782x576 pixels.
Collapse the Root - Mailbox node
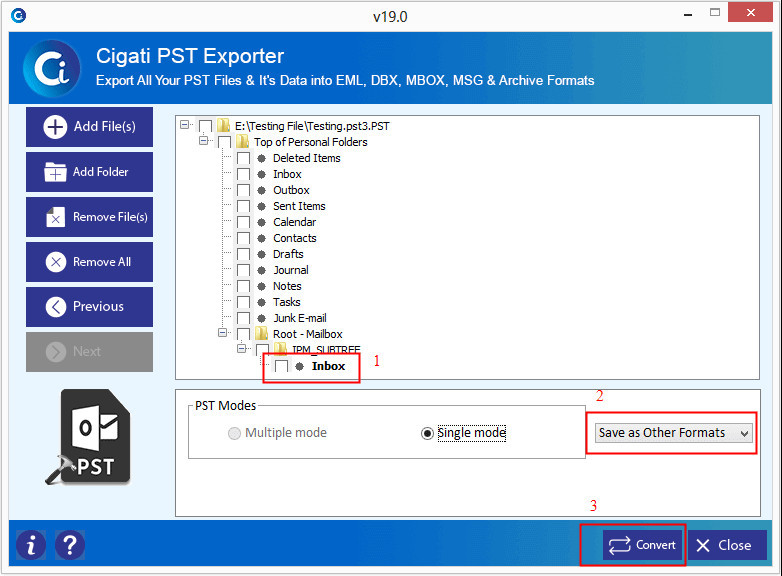point(222,332)
